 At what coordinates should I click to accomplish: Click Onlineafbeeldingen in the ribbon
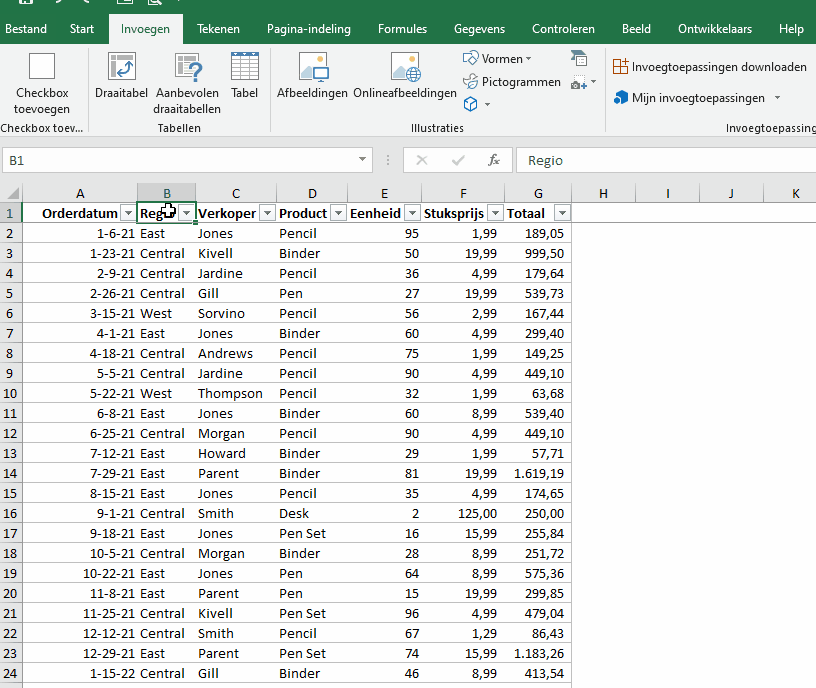tap(405, 76)
